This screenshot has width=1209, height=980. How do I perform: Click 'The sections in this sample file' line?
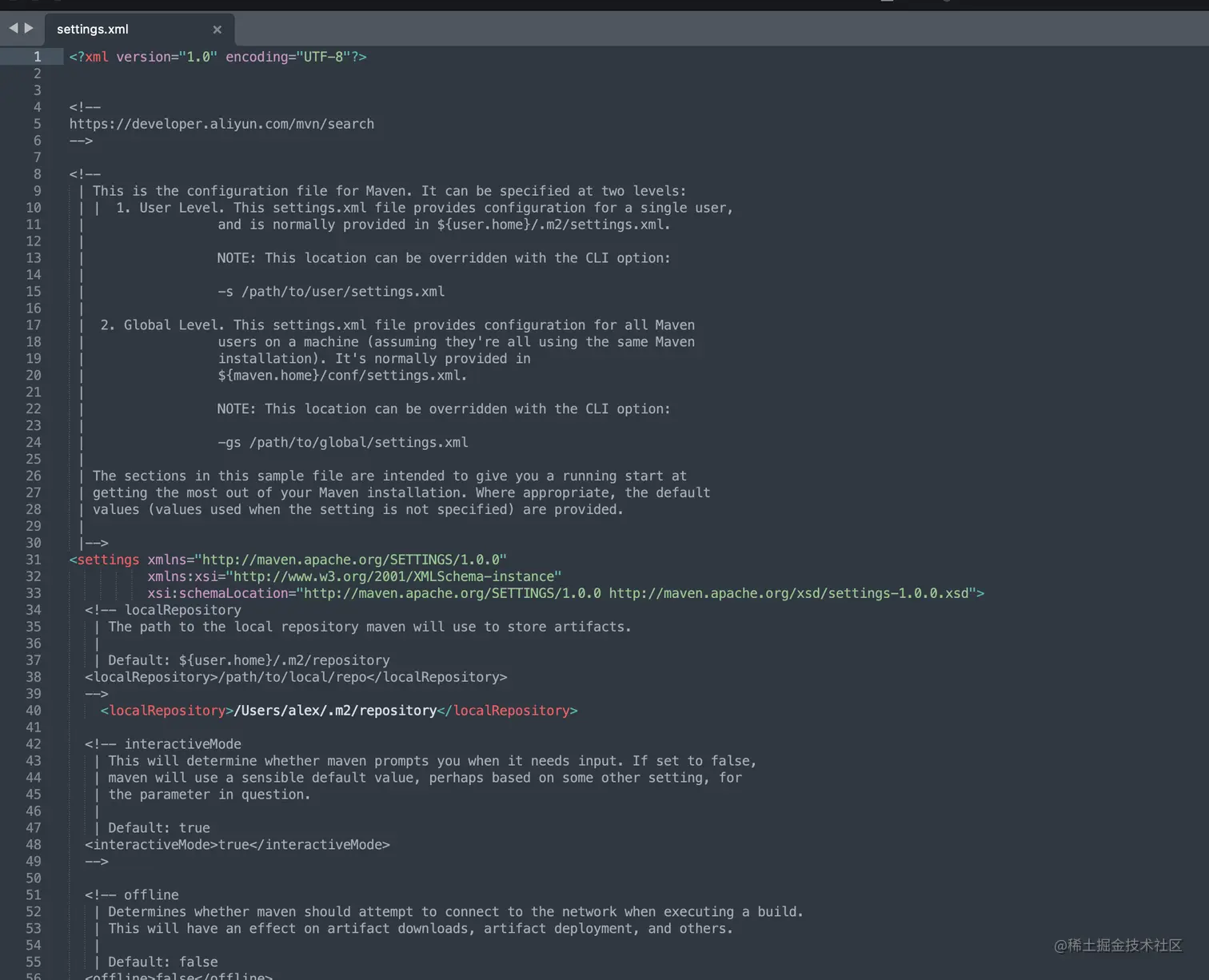389,476
